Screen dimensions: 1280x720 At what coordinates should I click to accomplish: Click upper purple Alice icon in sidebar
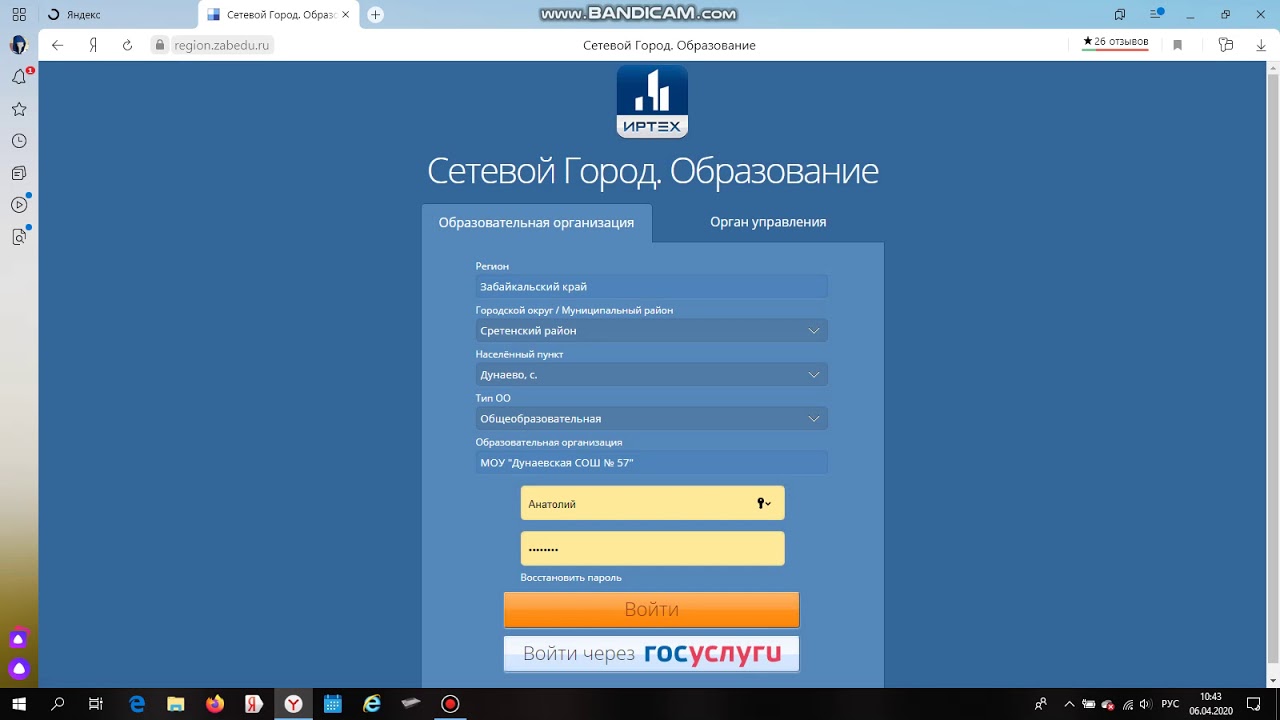pyautogui.click(x=19, y=639)
